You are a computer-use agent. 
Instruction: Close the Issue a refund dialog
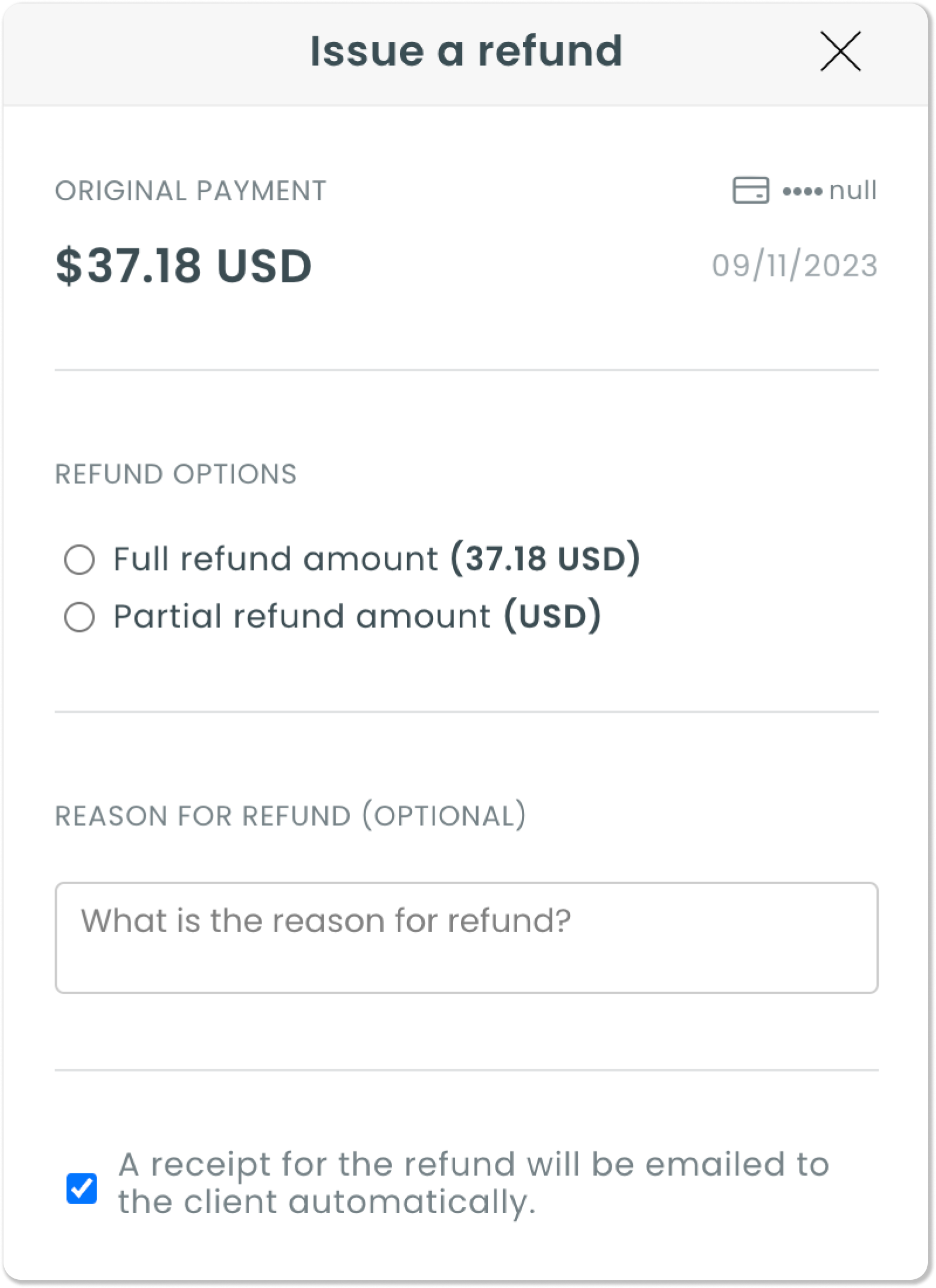[840, 51]
